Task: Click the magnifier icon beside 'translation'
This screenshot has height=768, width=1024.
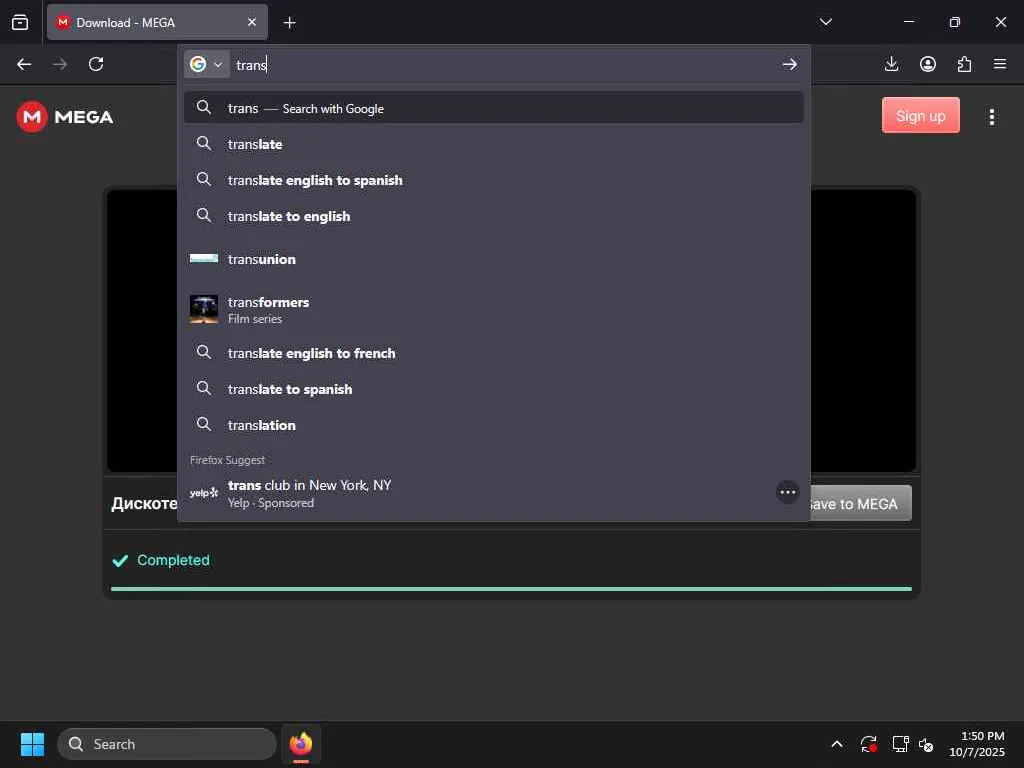Action: (x=204, y=424)
